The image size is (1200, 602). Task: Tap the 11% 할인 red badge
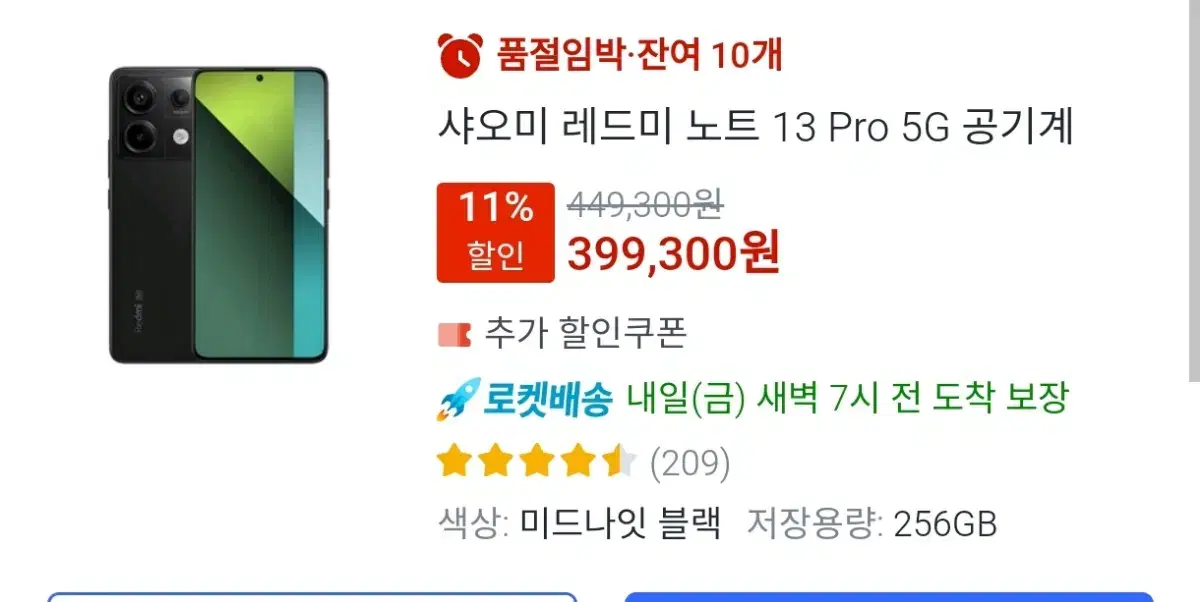pyautogui.click(x=495, y=233)
